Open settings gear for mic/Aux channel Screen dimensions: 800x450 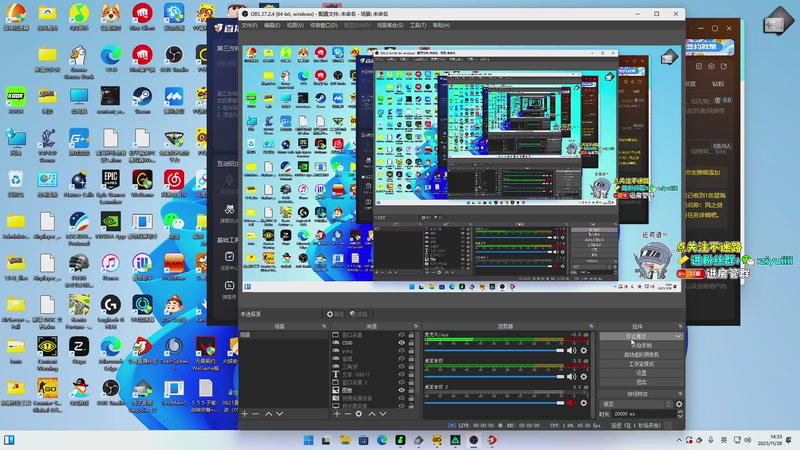584,351
